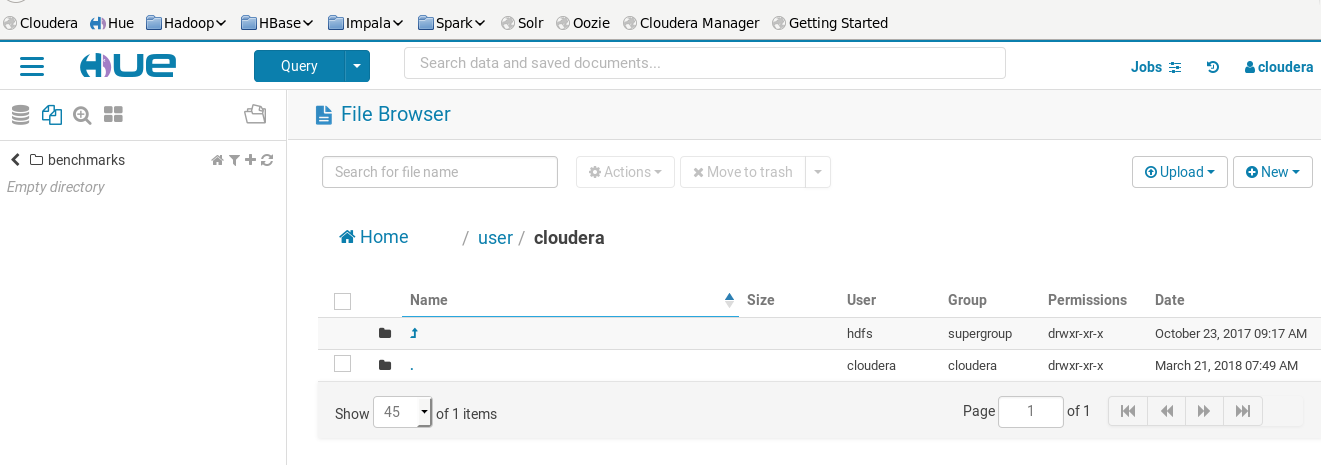The image size is (1321, 465).
Task: Click the magnifier search icon in left panel
Action: tap(82, 115)
